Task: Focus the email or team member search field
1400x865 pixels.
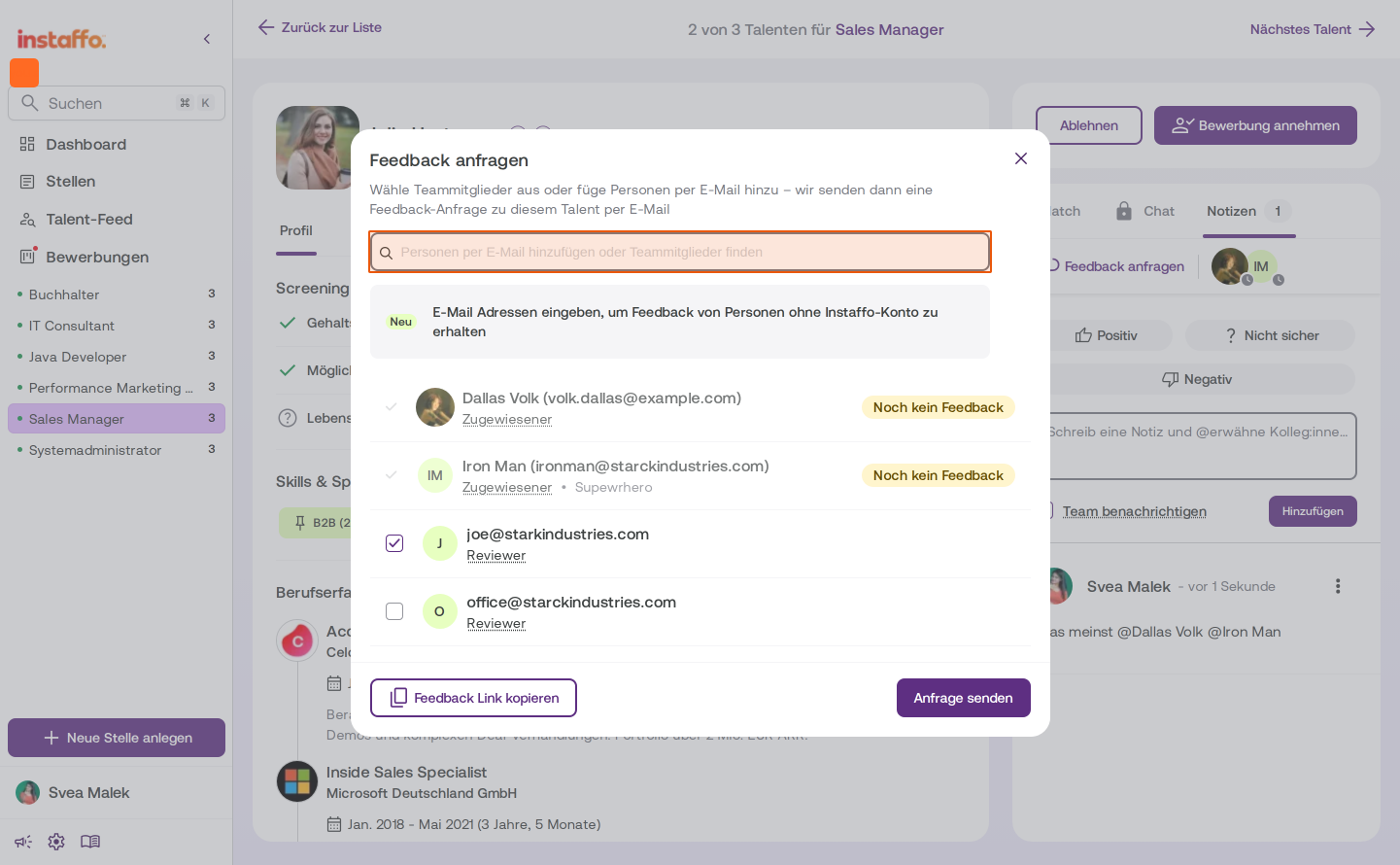Action: pyautogui.click(x=680, y=252)
